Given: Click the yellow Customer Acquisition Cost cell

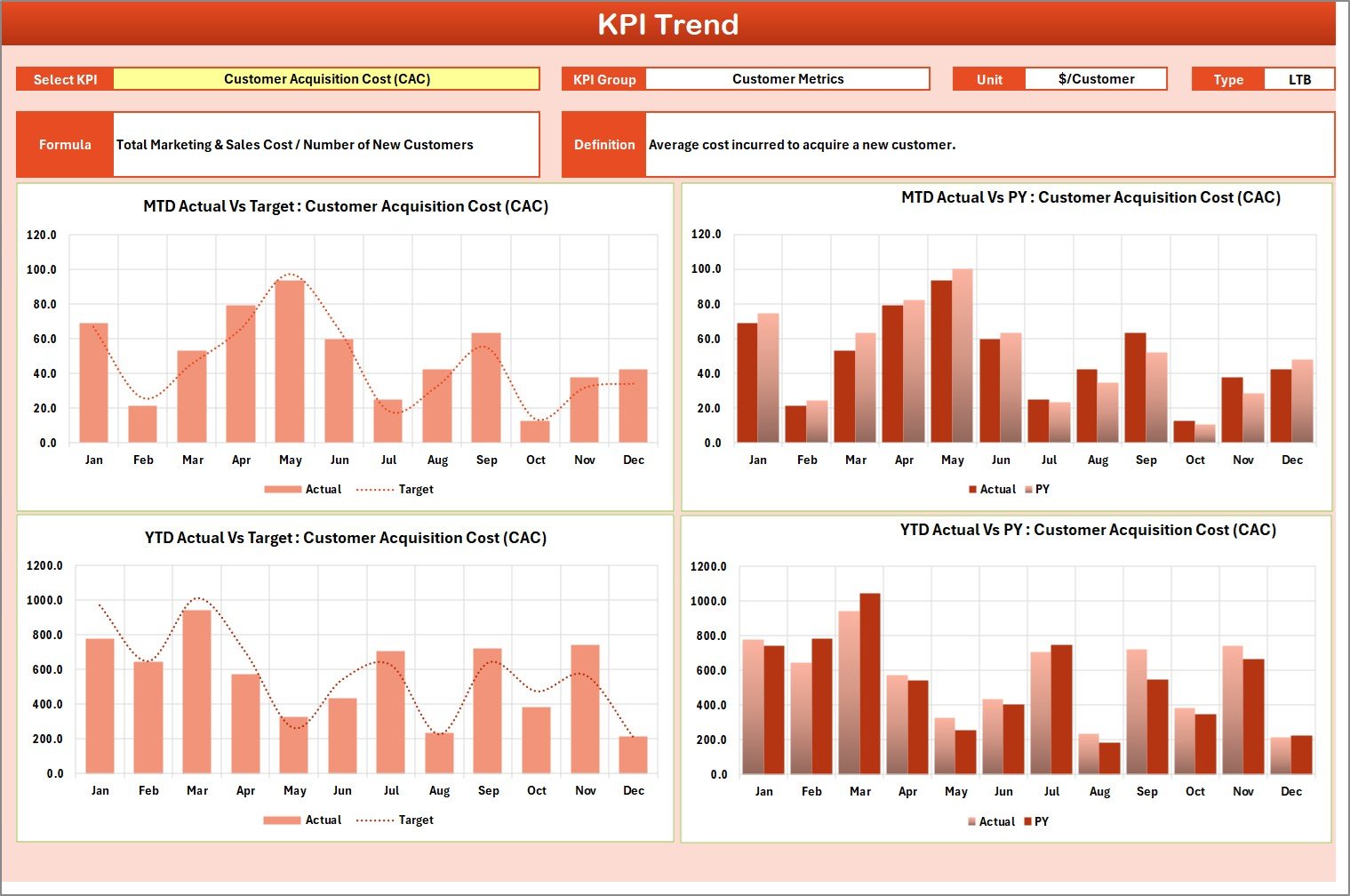Looking at the screenshot, I should tap(327, 78).
